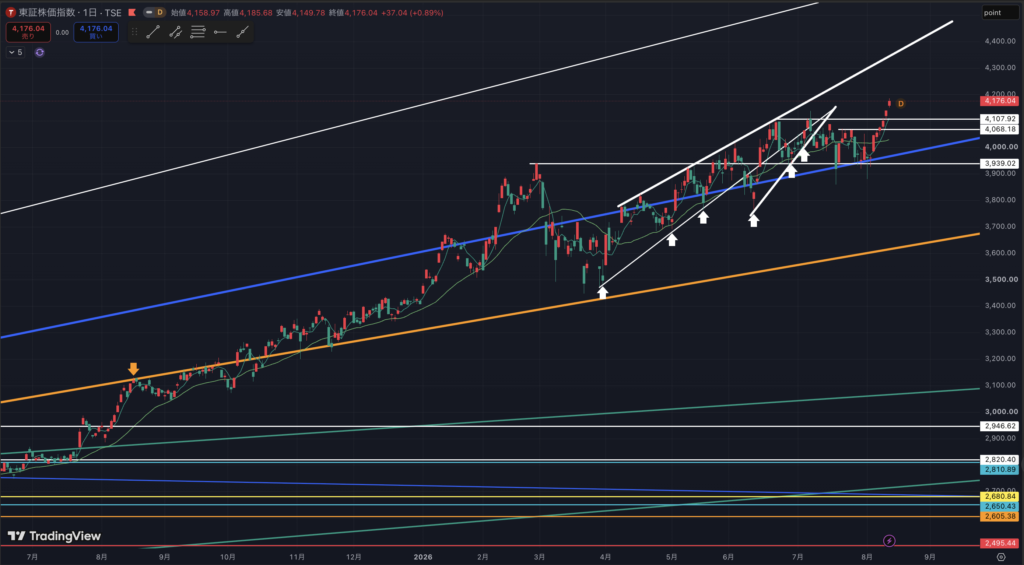
Task: Grab the favorites toolbar drag handle
Action: pos(135,32)
